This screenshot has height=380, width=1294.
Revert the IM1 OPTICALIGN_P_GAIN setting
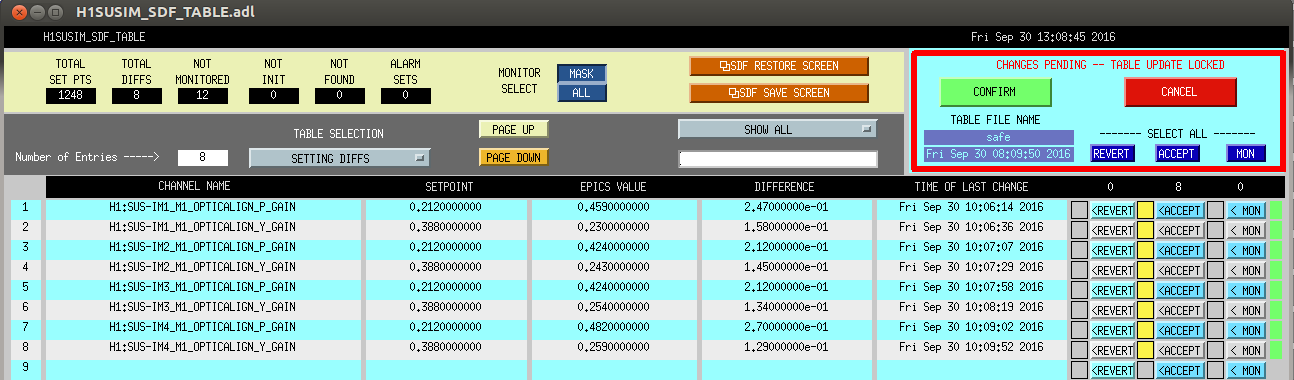(x=1112, y=210)
